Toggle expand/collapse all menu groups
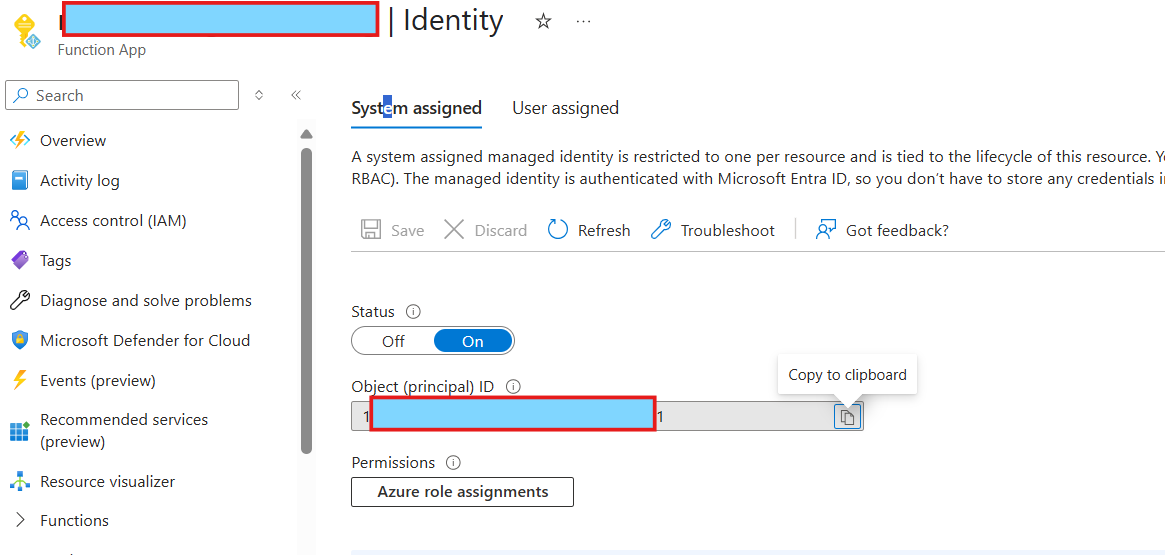1165x555 pixels. [259, 95]
